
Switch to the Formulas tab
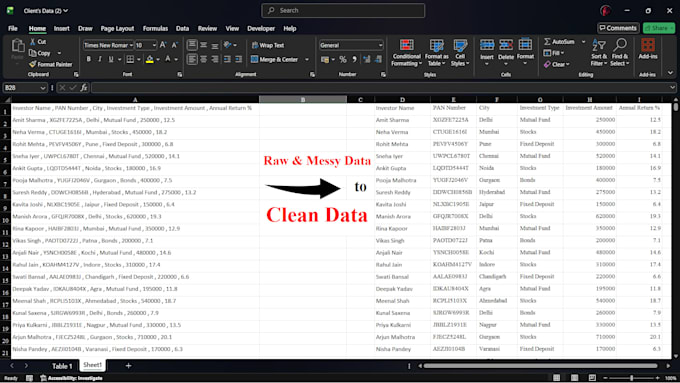click(155, 28)
